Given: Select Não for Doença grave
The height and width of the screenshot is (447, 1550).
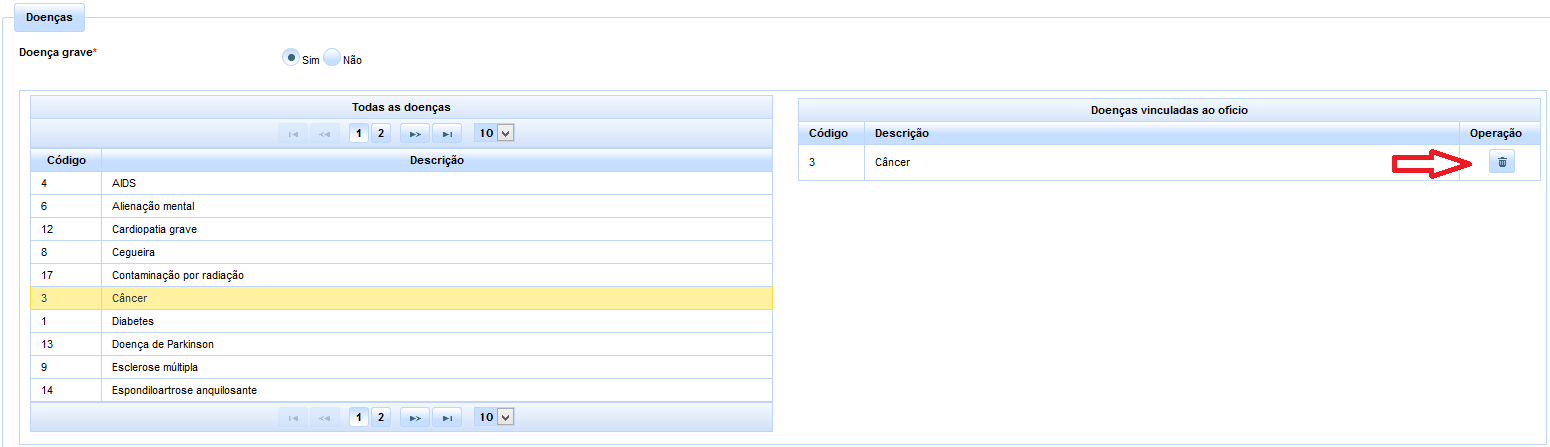Looking at the screenshot, I should [x=332, y=58].
